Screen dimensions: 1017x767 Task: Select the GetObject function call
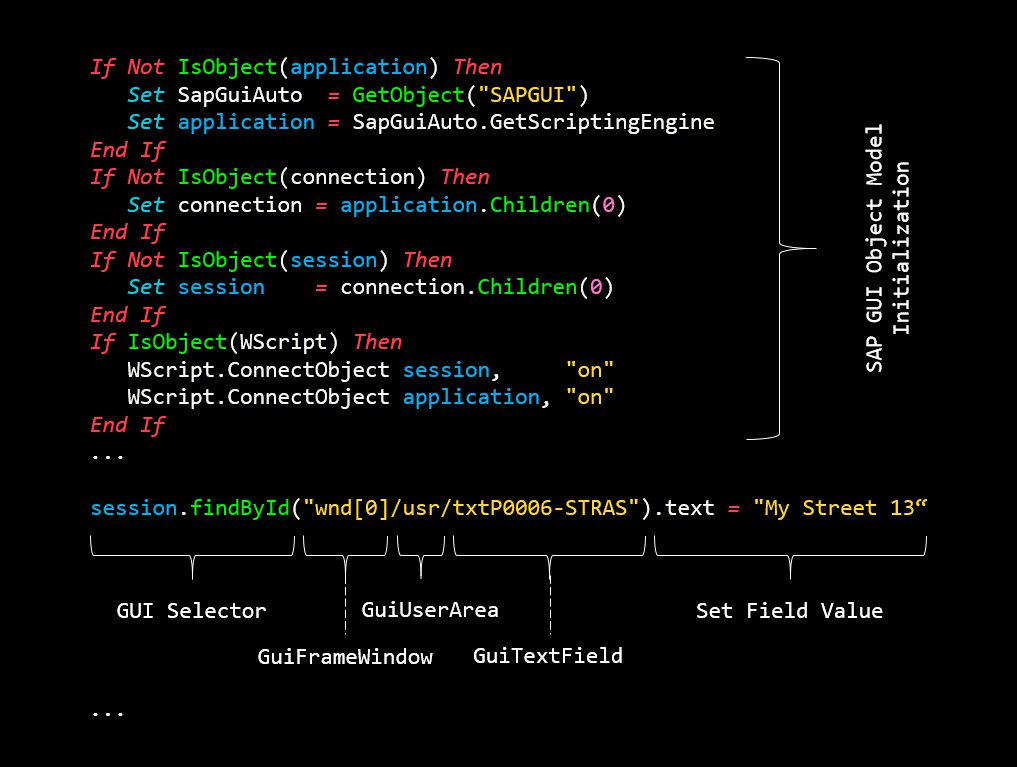pos(470,95)
